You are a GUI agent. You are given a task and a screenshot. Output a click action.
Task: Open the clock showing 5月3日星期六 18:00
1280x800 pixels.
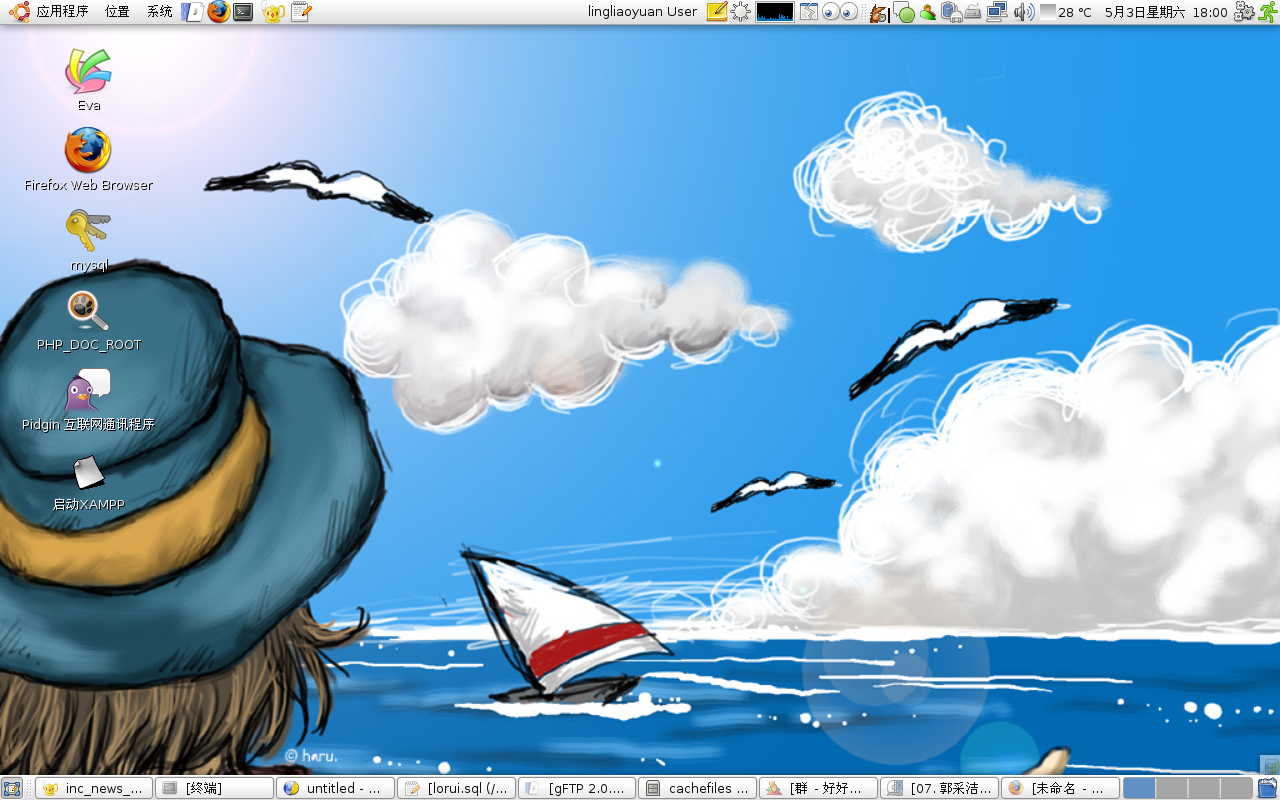tap(1165, 12)
